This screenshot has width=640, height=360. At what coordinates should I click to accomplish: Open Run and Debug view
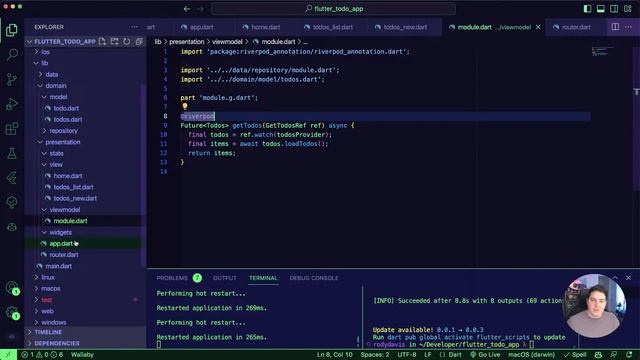coord(11,104)
